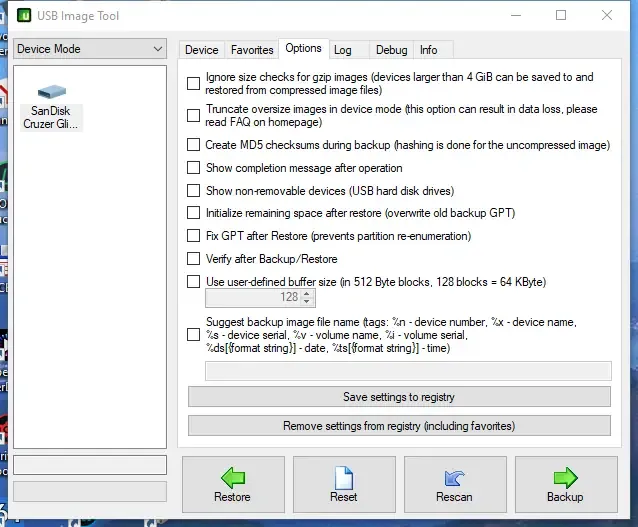Check Suggest backup image file name
638x527 pixels.
193,335
